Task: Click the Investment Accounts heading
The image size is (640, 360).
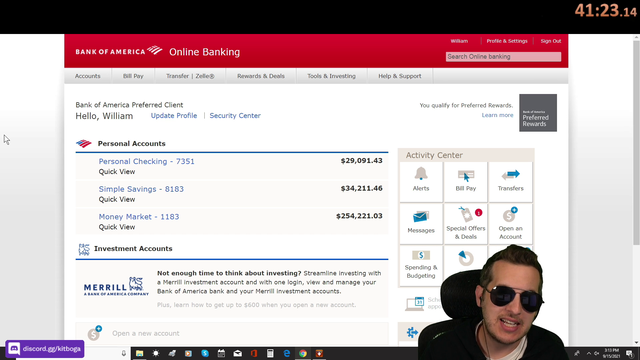Action: 133,249
